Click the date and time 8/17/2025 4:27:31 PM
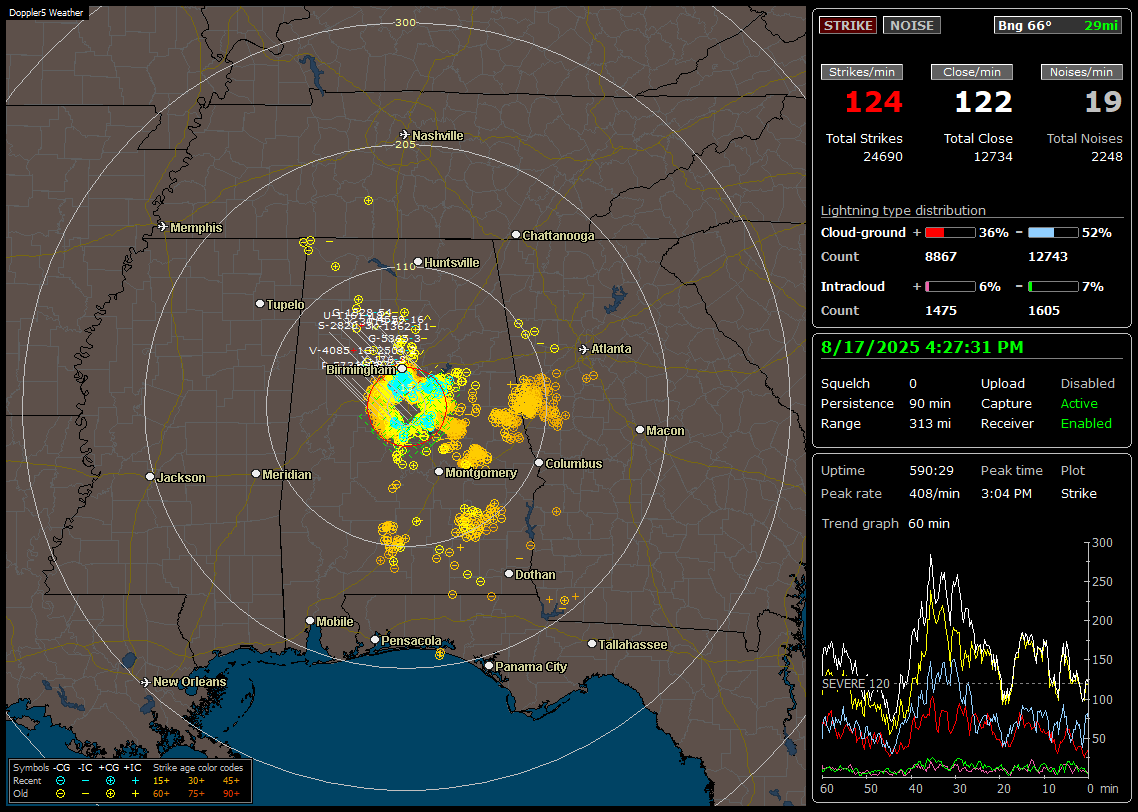Image resolution: width=1138 pixels, height=812 pixels. pos(922,348)
